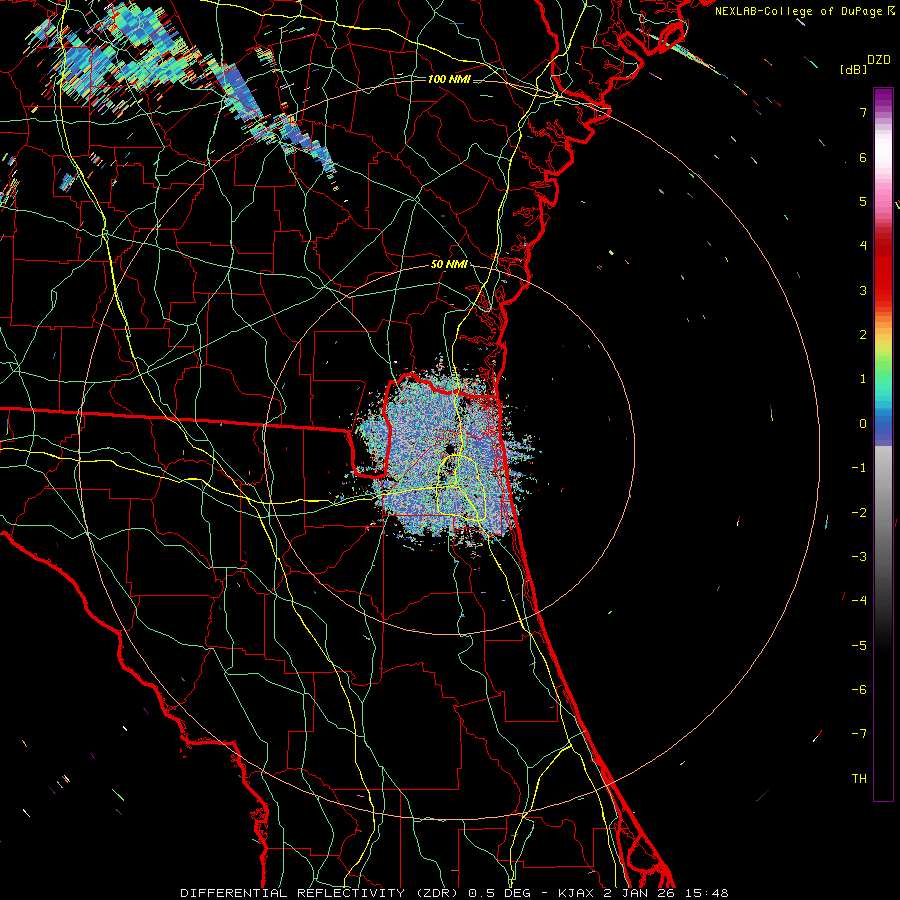Click the -4 value on color scale
900x900 pixels.
[x=859, y=601]
